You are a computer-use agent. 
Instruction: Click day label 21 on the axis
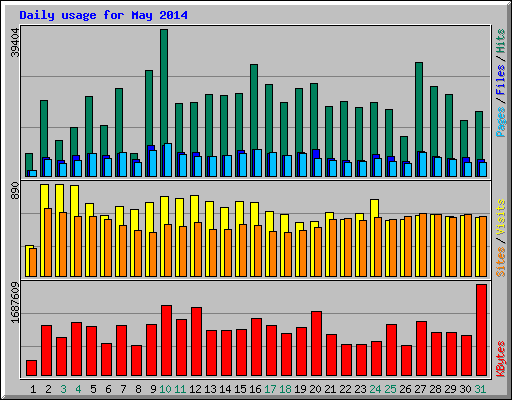[330, 389]
